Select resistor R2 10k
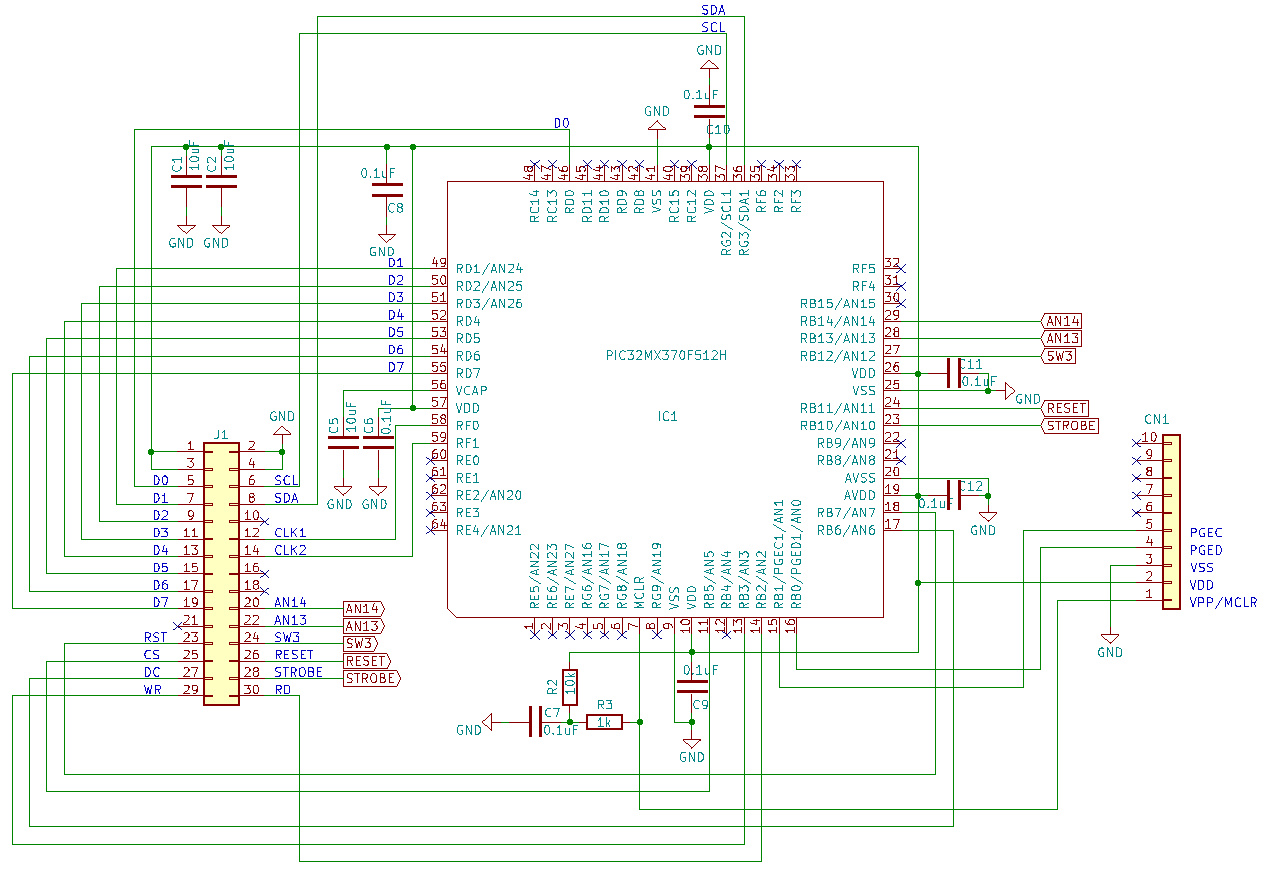This screenshot has height=870, width=1265. pos(569,685)
